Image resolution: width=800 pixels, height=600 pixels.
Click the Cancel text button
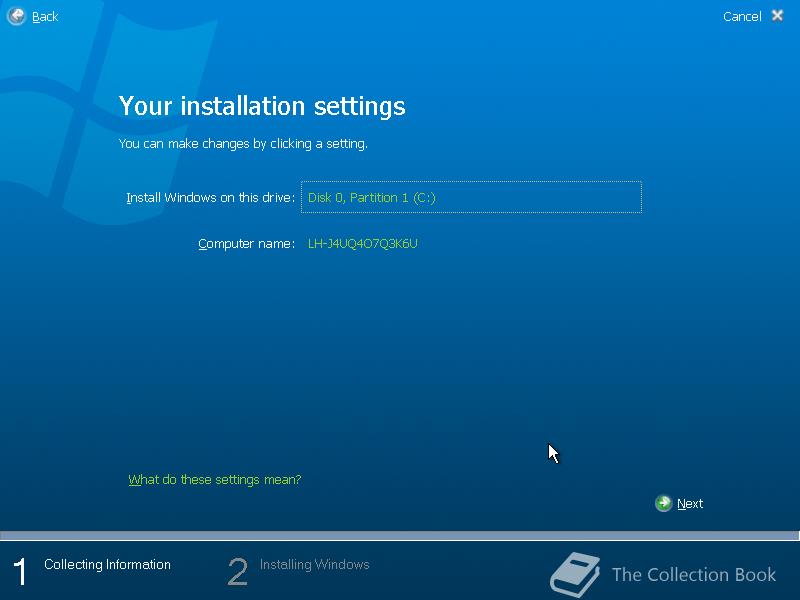[742, 16]
